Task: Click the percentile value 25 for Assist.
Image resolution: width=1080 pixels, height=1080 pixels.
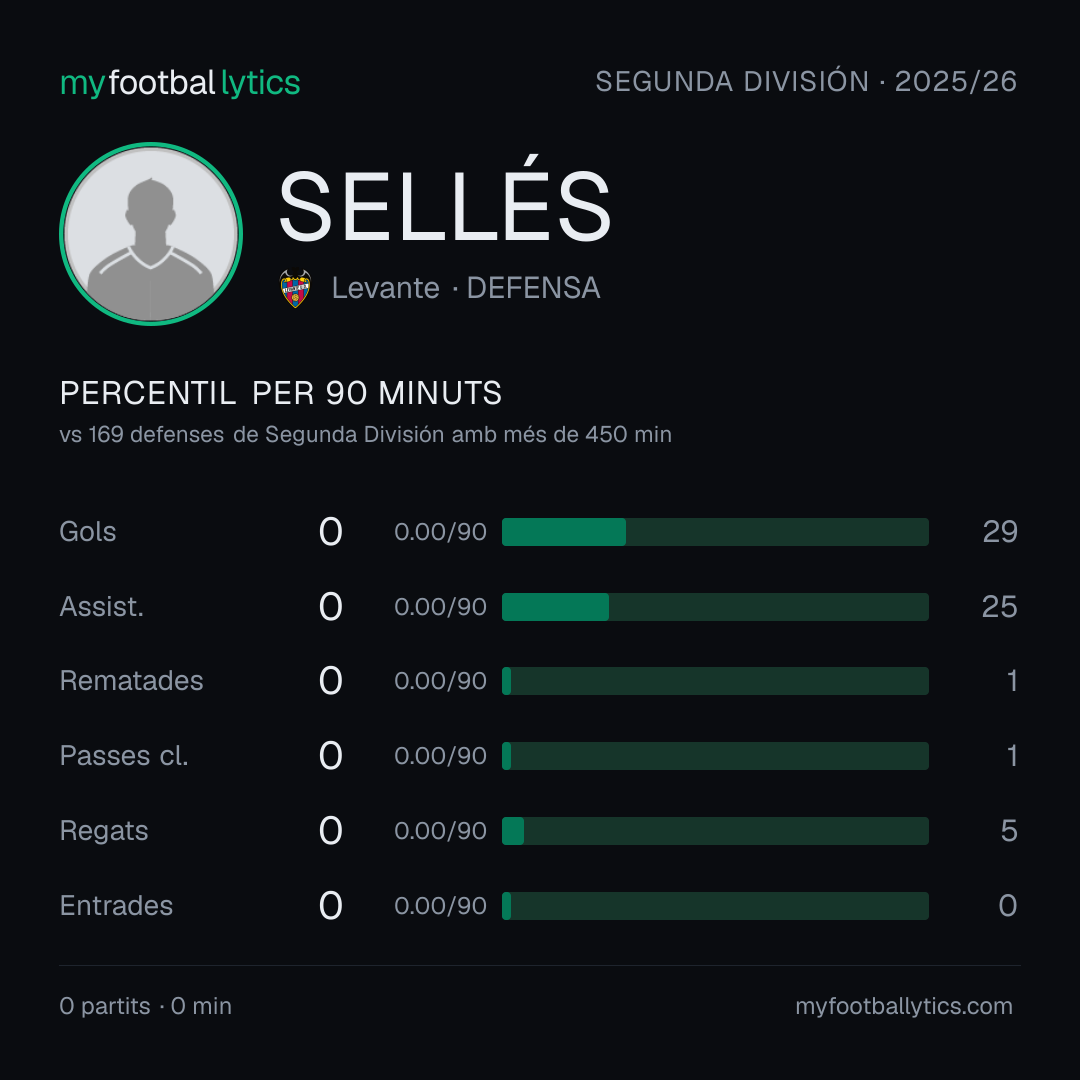Action: click(x=999, y=607)
